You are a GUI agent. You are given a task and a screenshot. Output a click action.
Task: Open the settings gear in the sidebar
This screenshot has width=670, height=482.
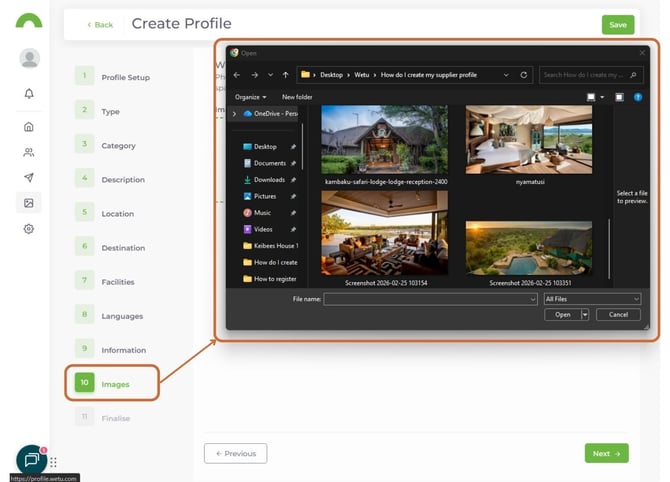pyautogui.click(x=29, y=229)
